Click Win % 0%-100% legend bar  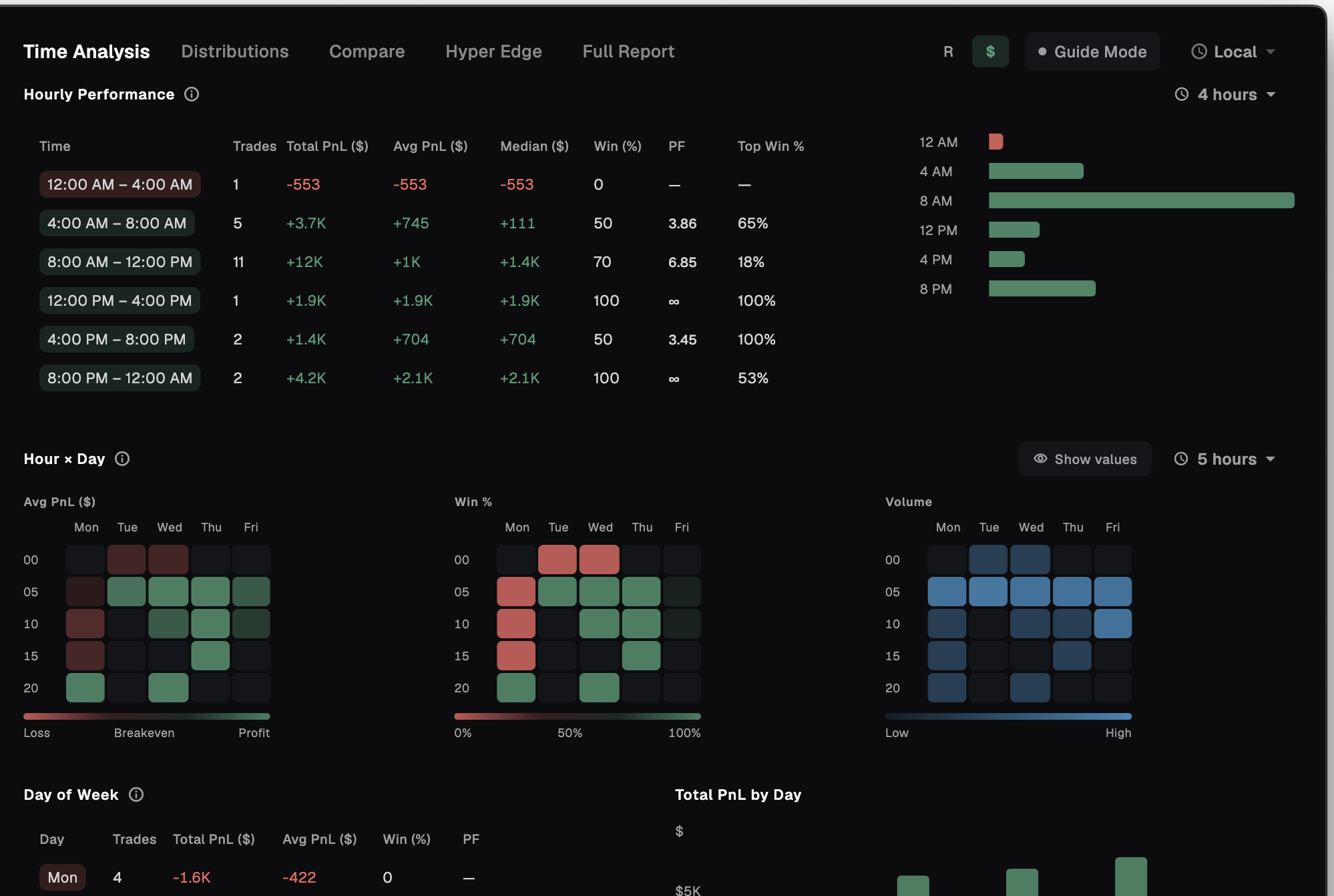(578, 716)
